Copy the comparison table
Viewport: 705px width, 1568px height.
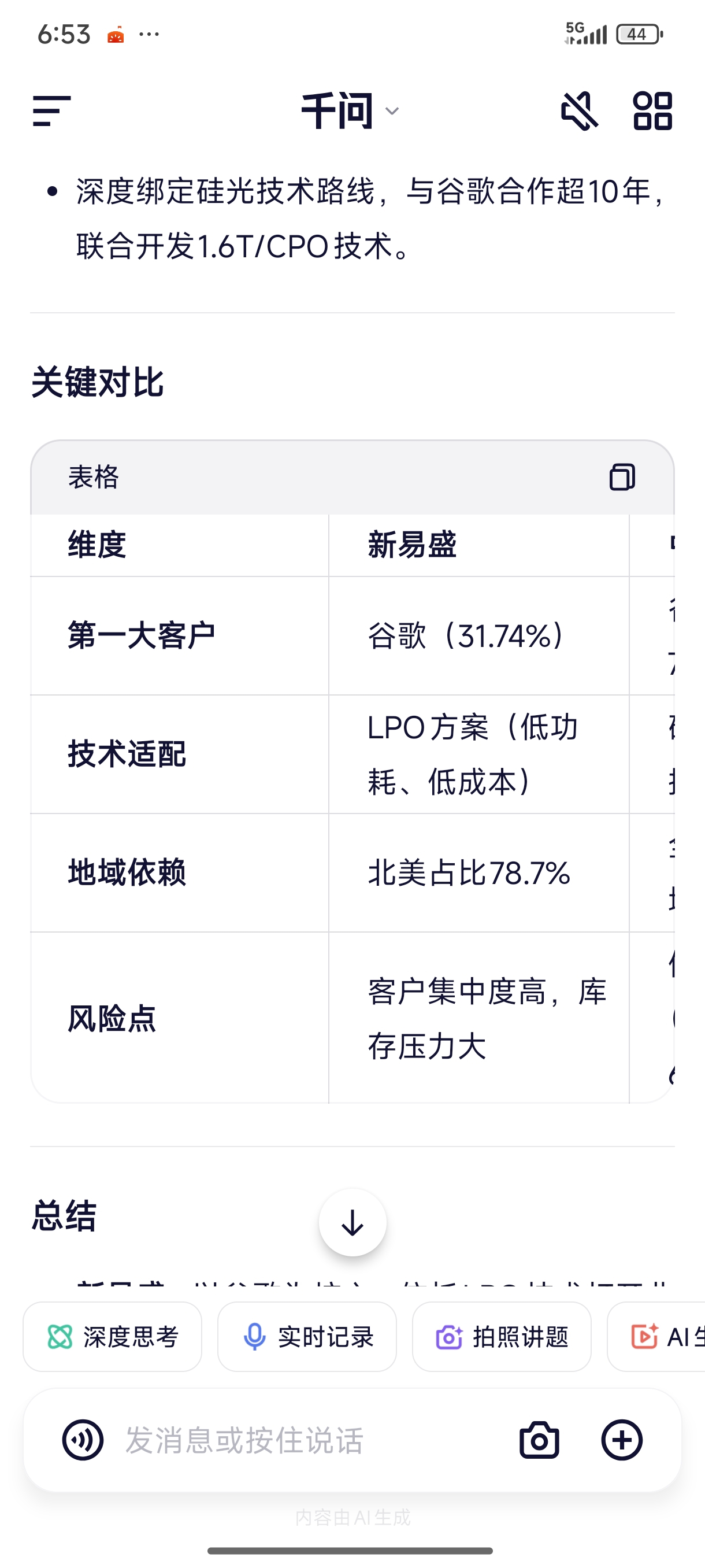click(622, 476)
